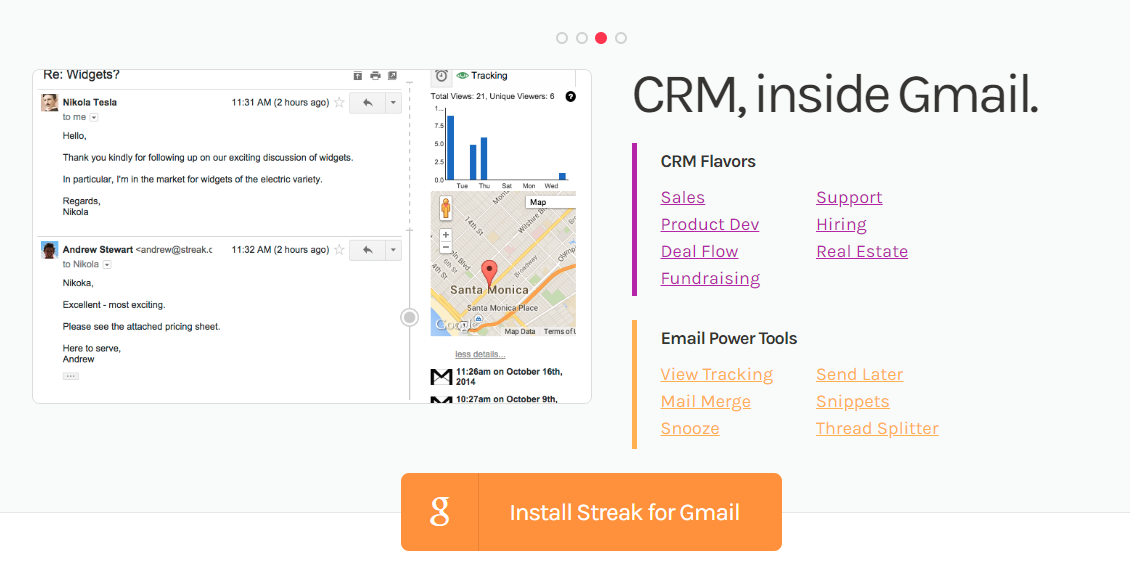Visit the Snippets link
This screenshot has width=1130, height=580.
(853, 401)
